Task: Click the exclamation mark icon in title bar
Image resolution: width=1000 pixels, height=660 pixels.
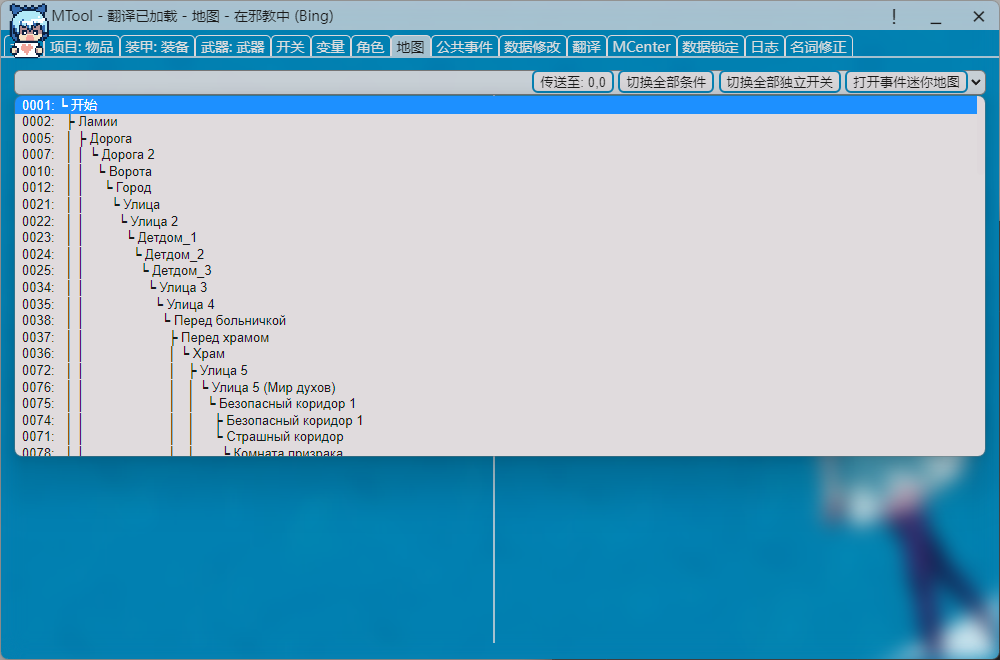Action: pyautogui.click(x=893, y=16)
